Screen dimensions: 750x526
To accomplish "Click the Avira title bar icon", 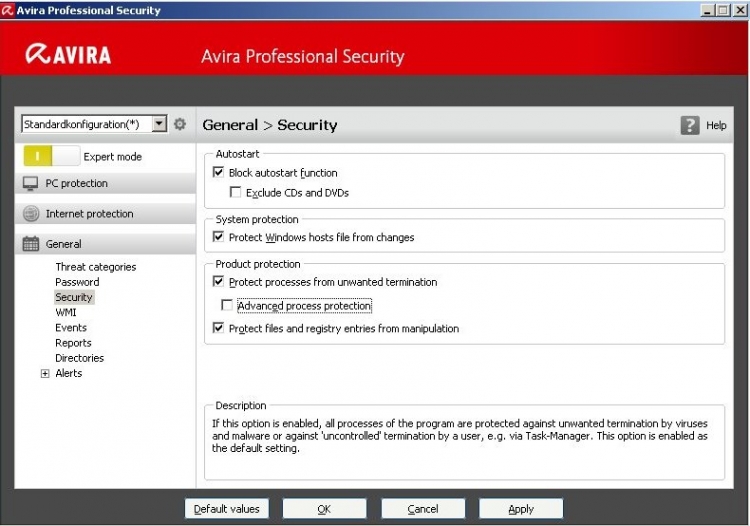I will point(7,10).
